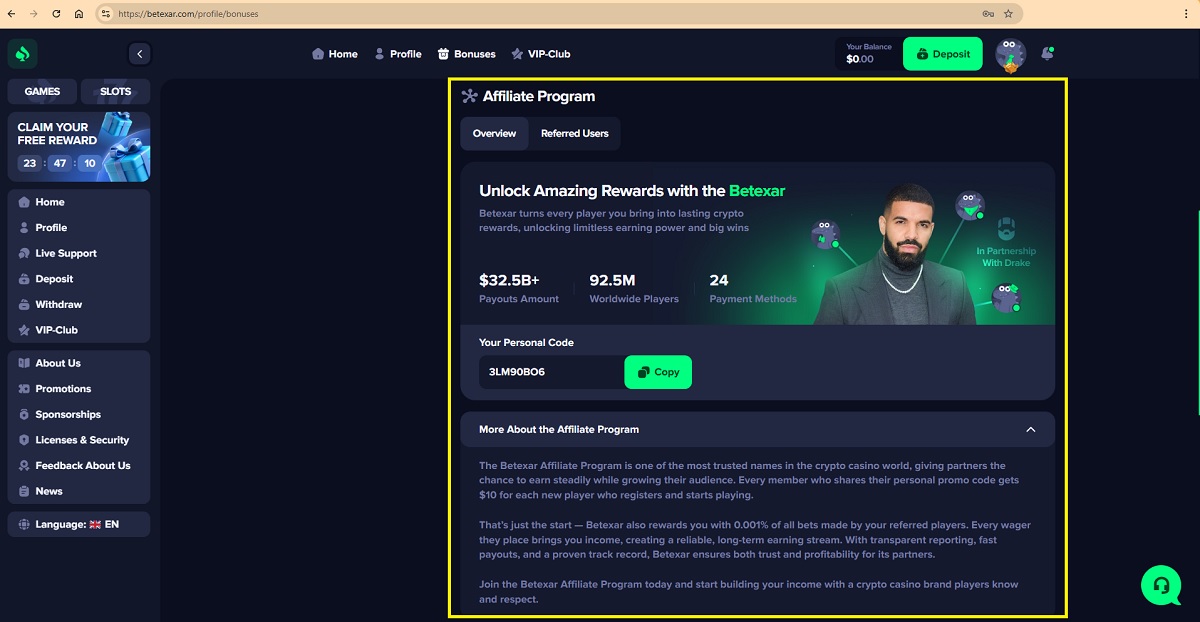Image resolution: width=1200 pixels, height=622 pixels.
Task: Click the green Deposit button
Action: point(943,54)
